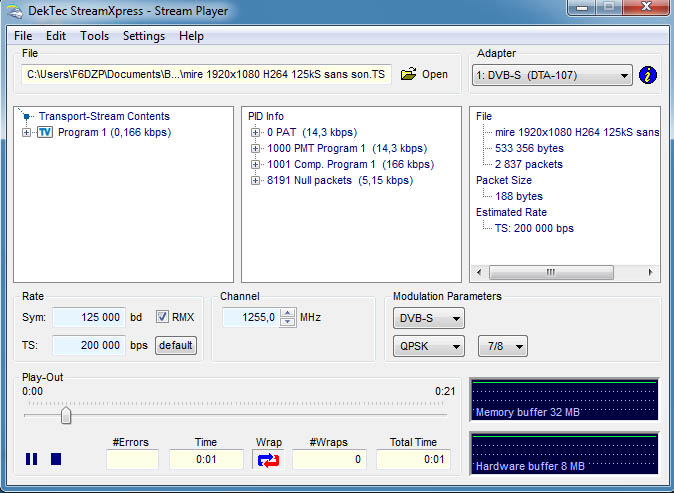This screenshot has width=674, height=493.
Task: Expand the 0 PAT PID entry
Action: [256, 132]
